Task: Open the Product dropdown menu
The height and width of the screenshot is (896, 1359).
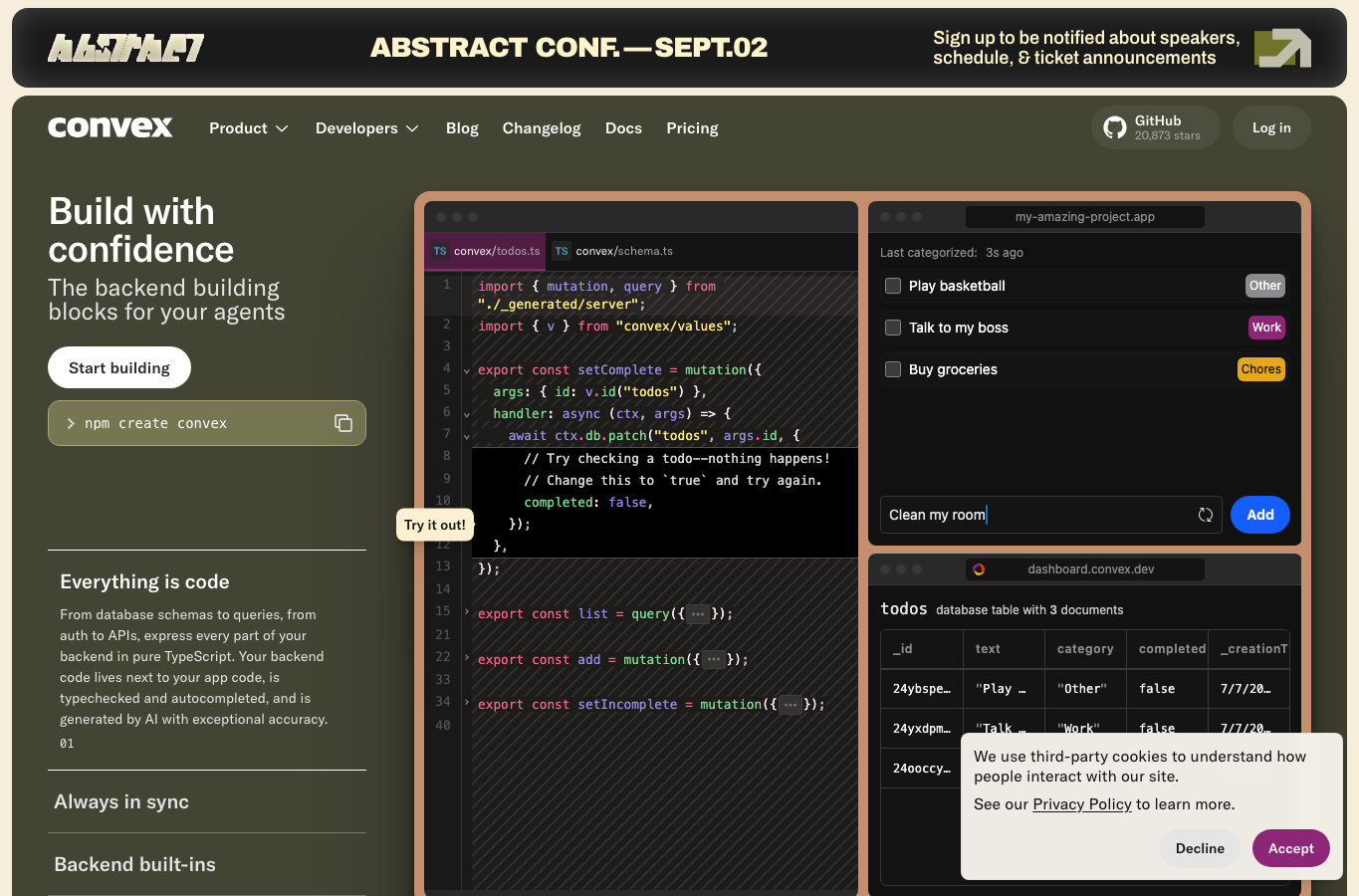Action: point(249,128)
